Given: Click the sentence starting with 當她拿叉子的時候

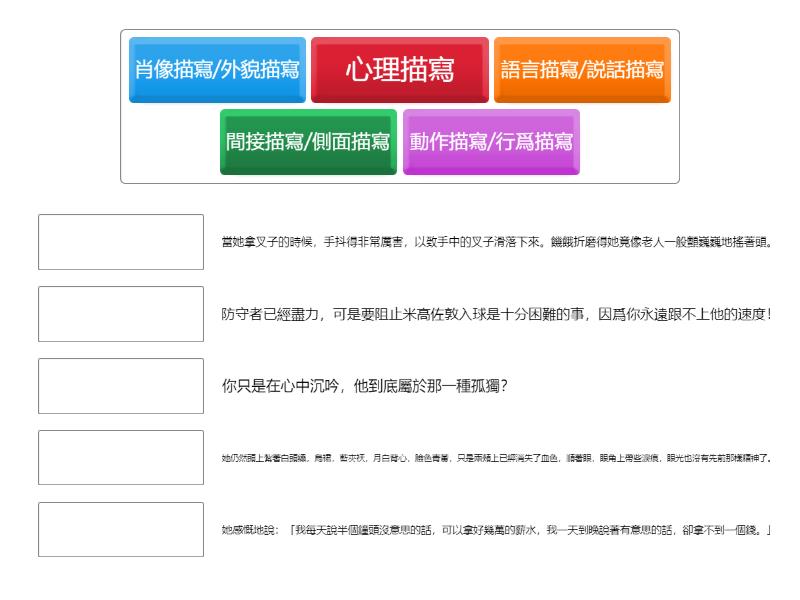Looking at the screenshot, I should 495,242.
